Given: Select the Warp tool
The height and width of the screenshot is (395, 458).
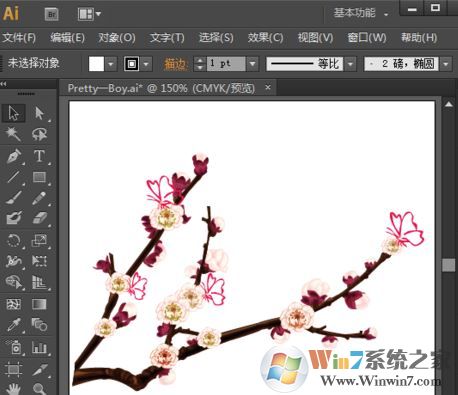Looking at the screenshot, I should [13, 261].
